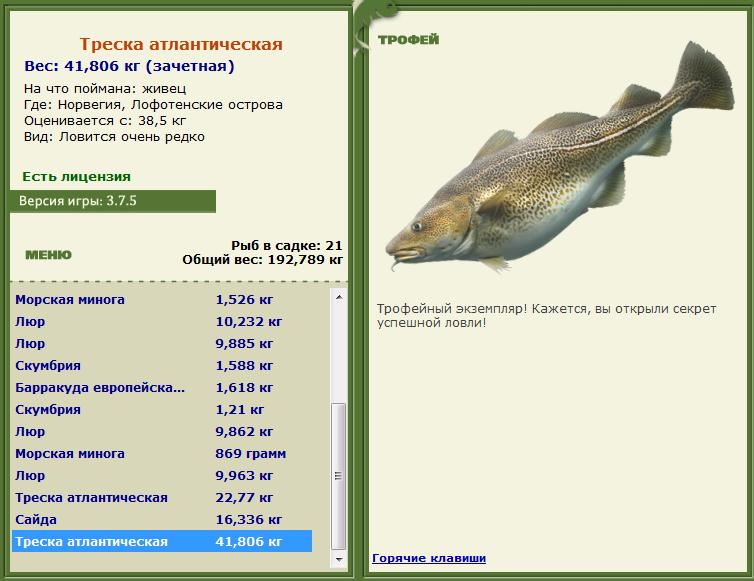The width and height of the screenshot is (754, 581).
Task: Open the Горячие клавиши link
Action: (x=429, y=558)
